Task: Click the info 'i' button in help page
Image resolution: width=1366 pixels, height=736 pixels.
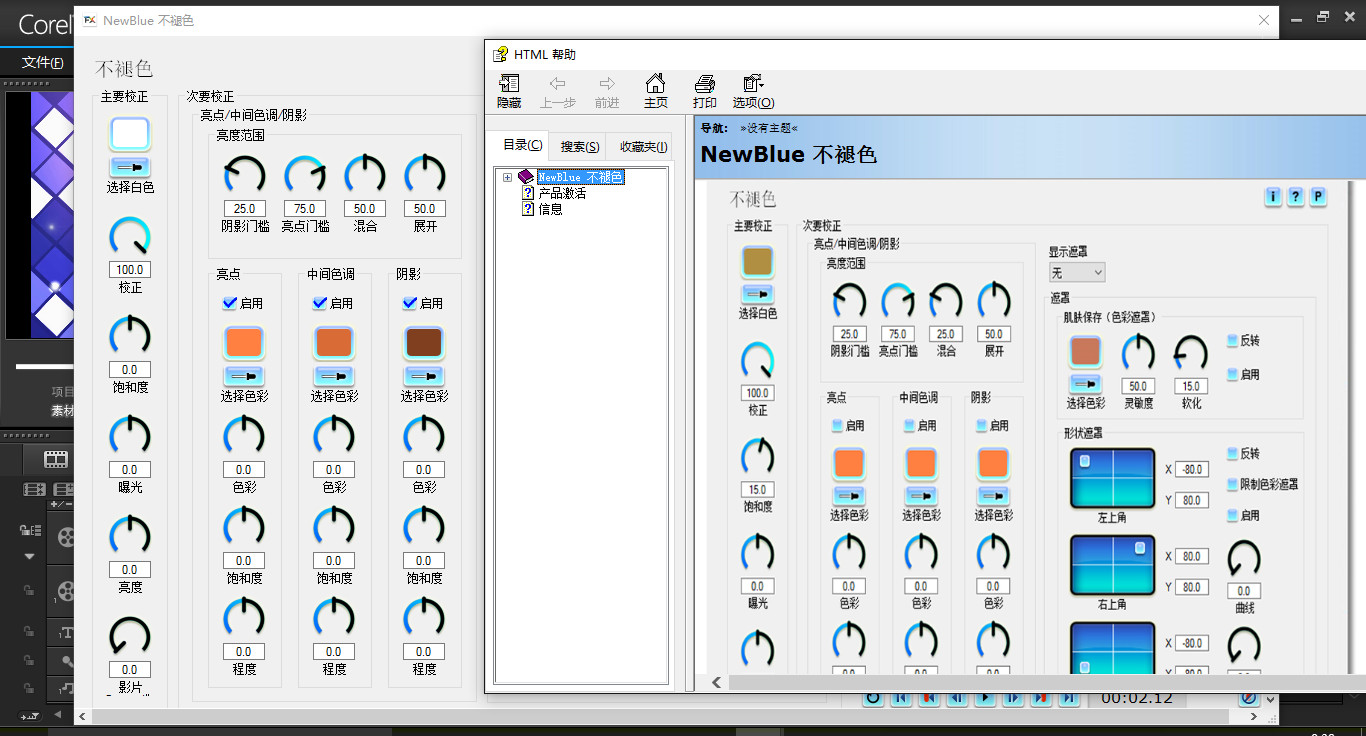Action: (x=1273, y=197)
